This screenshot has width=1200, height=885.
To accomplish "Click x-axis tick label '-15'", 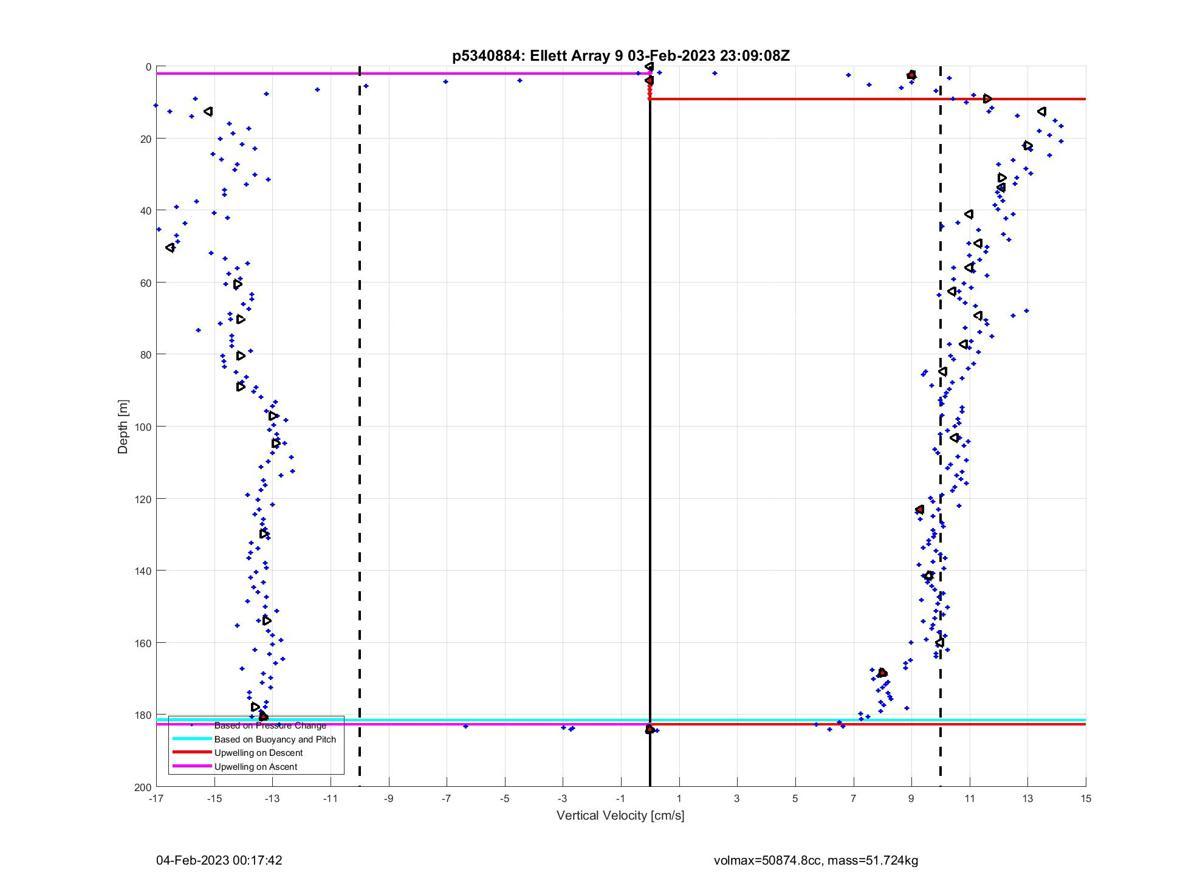I will tap(214, 798).
